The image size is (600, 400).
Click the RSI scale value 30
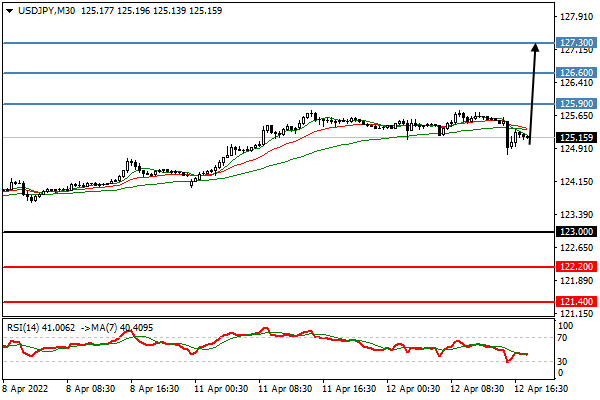coord(562,361)
